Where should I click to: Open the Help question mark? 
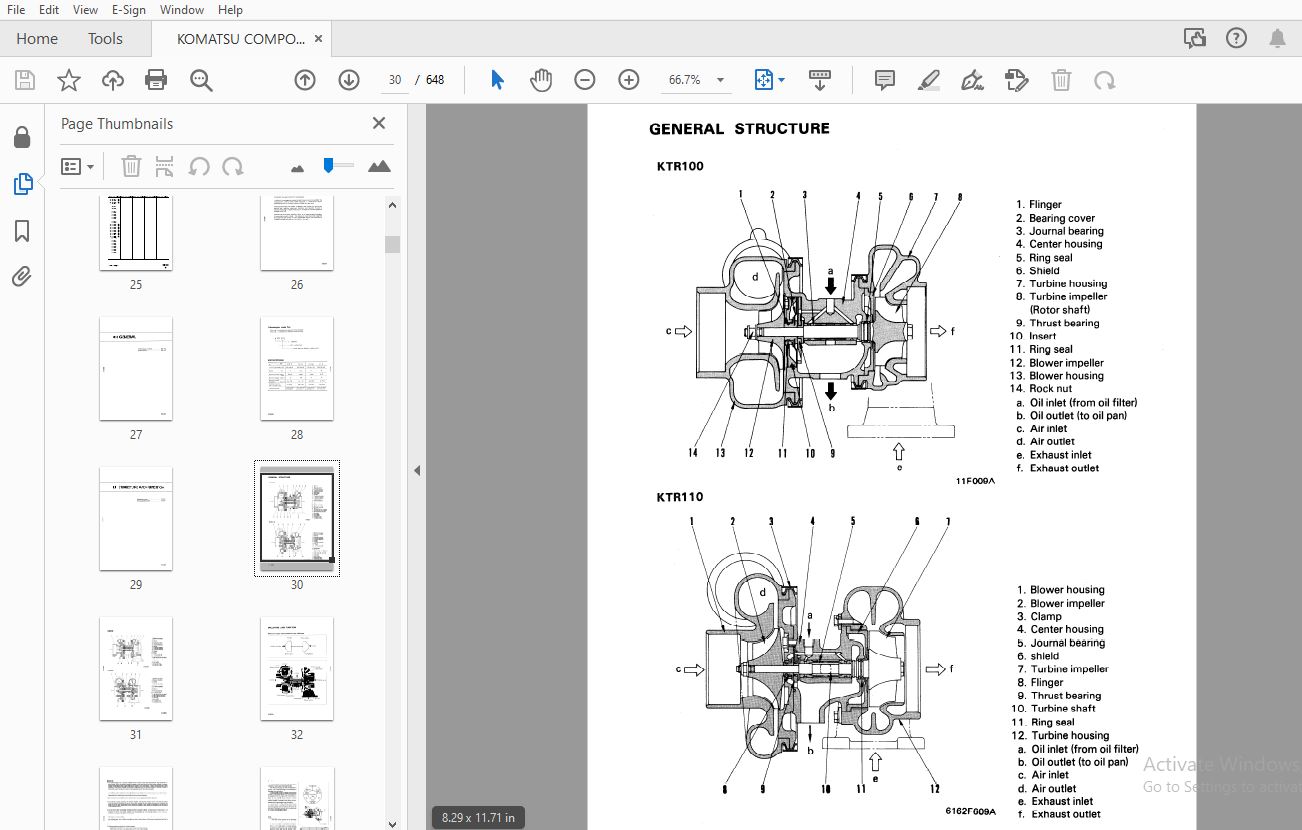(1236, 38)
